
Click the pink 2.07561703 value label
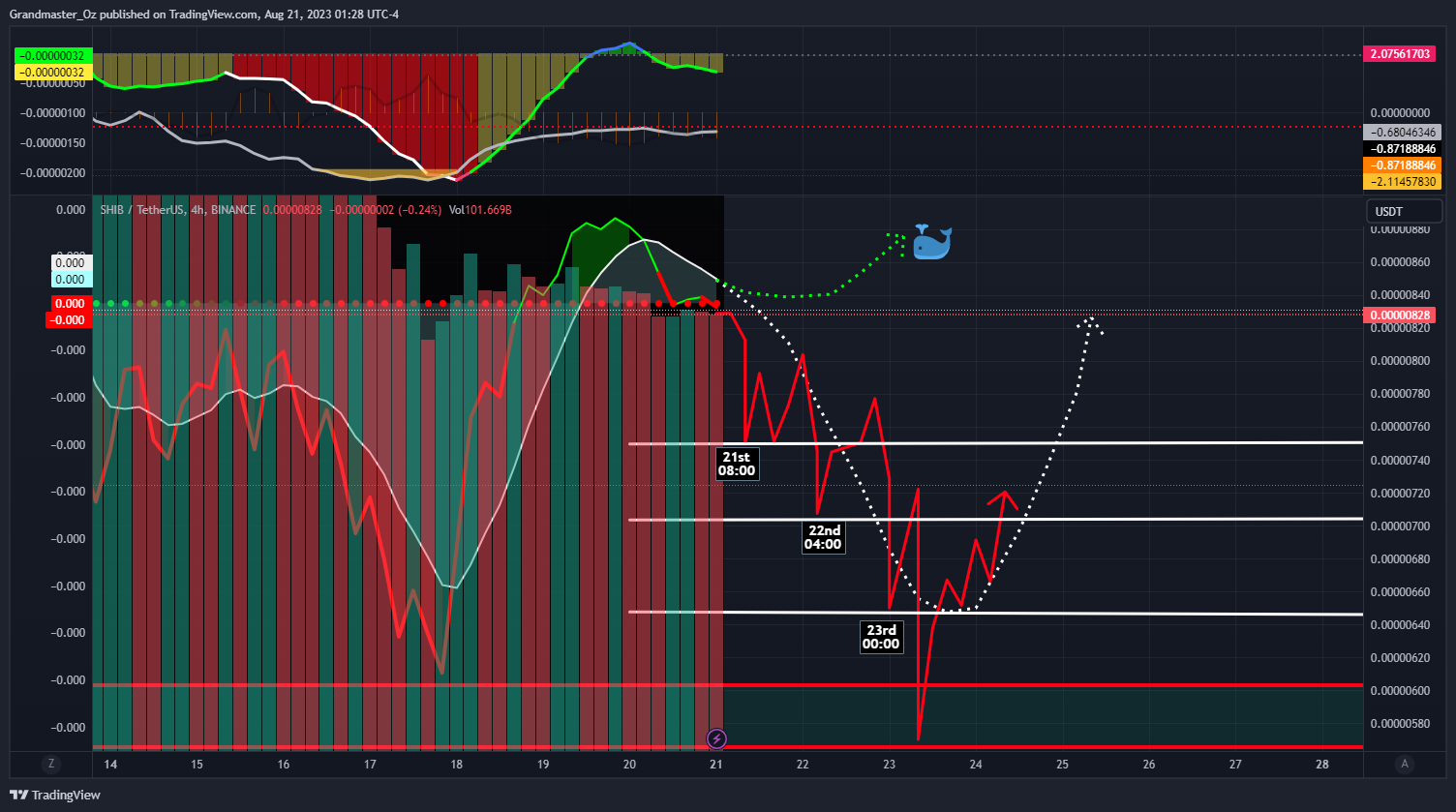tap(1398, 54)
